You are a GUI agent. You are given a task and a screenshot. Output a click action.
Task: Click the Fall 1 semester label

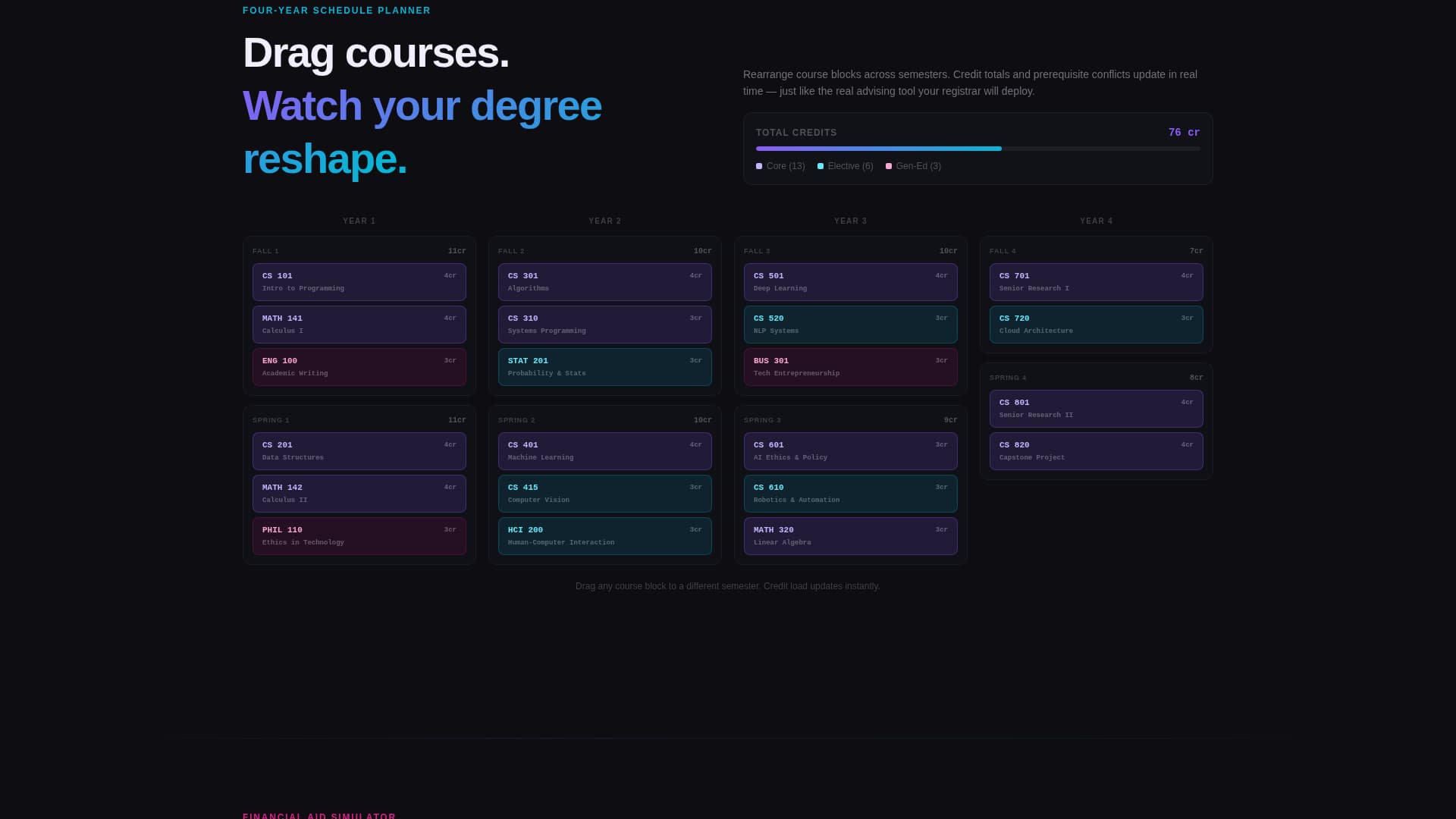pos(265,251)
